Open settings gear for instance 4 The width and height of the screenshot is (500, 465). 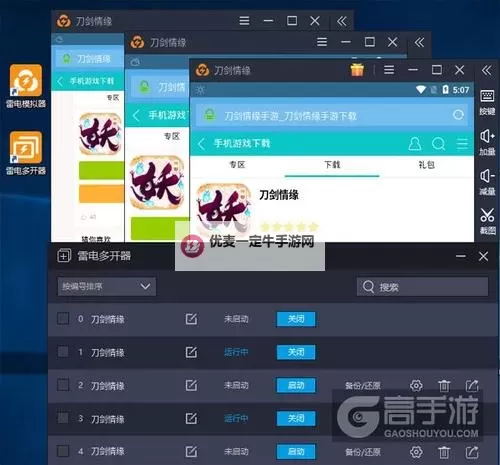tap(416, 452)
